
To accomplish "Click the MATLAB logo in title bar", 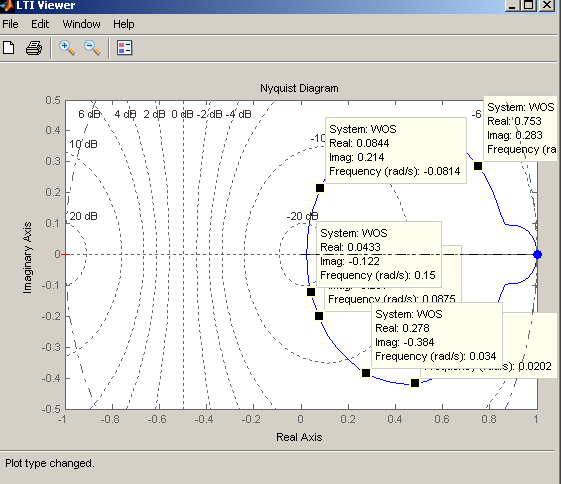I will 7,5.
